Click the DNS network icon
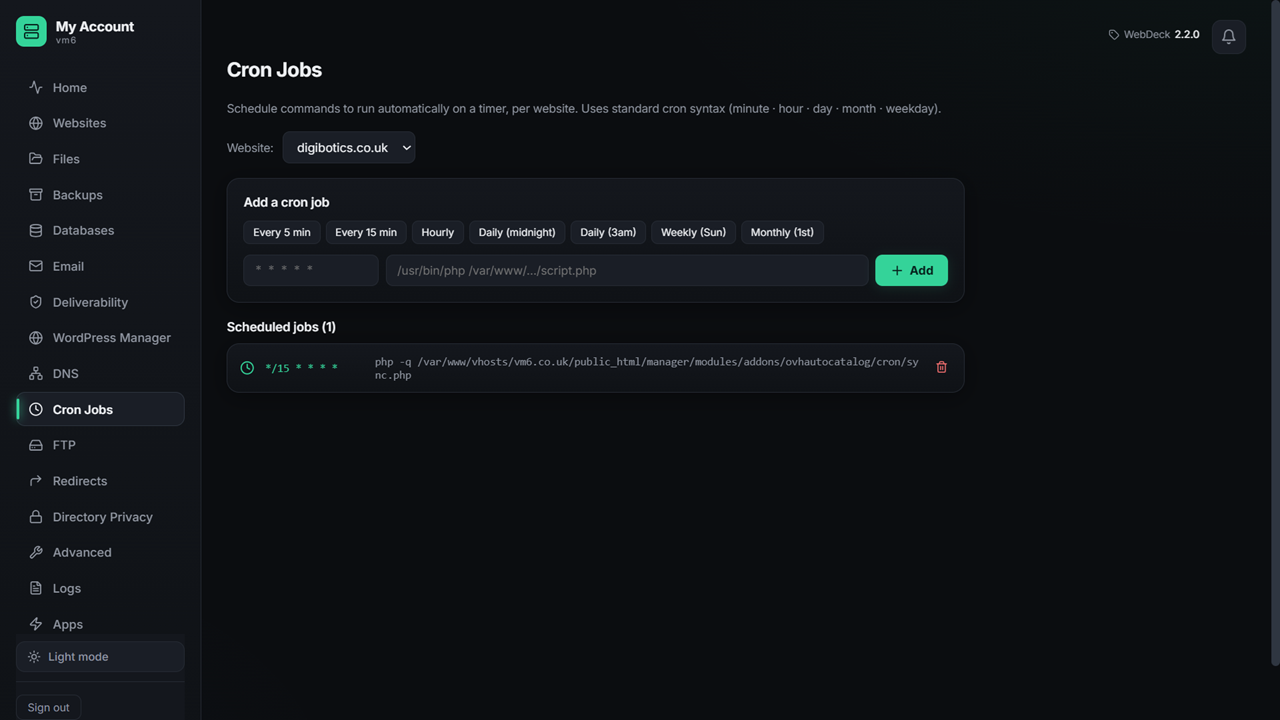 pos(36,373)
